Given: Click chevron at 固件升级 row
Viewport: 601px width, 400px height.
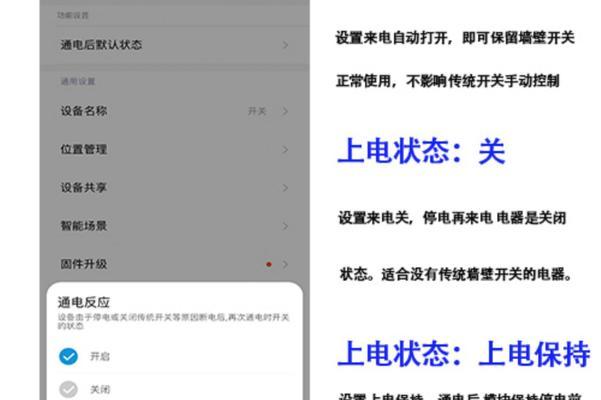Looking at the screenshot, I should [285, 264].
